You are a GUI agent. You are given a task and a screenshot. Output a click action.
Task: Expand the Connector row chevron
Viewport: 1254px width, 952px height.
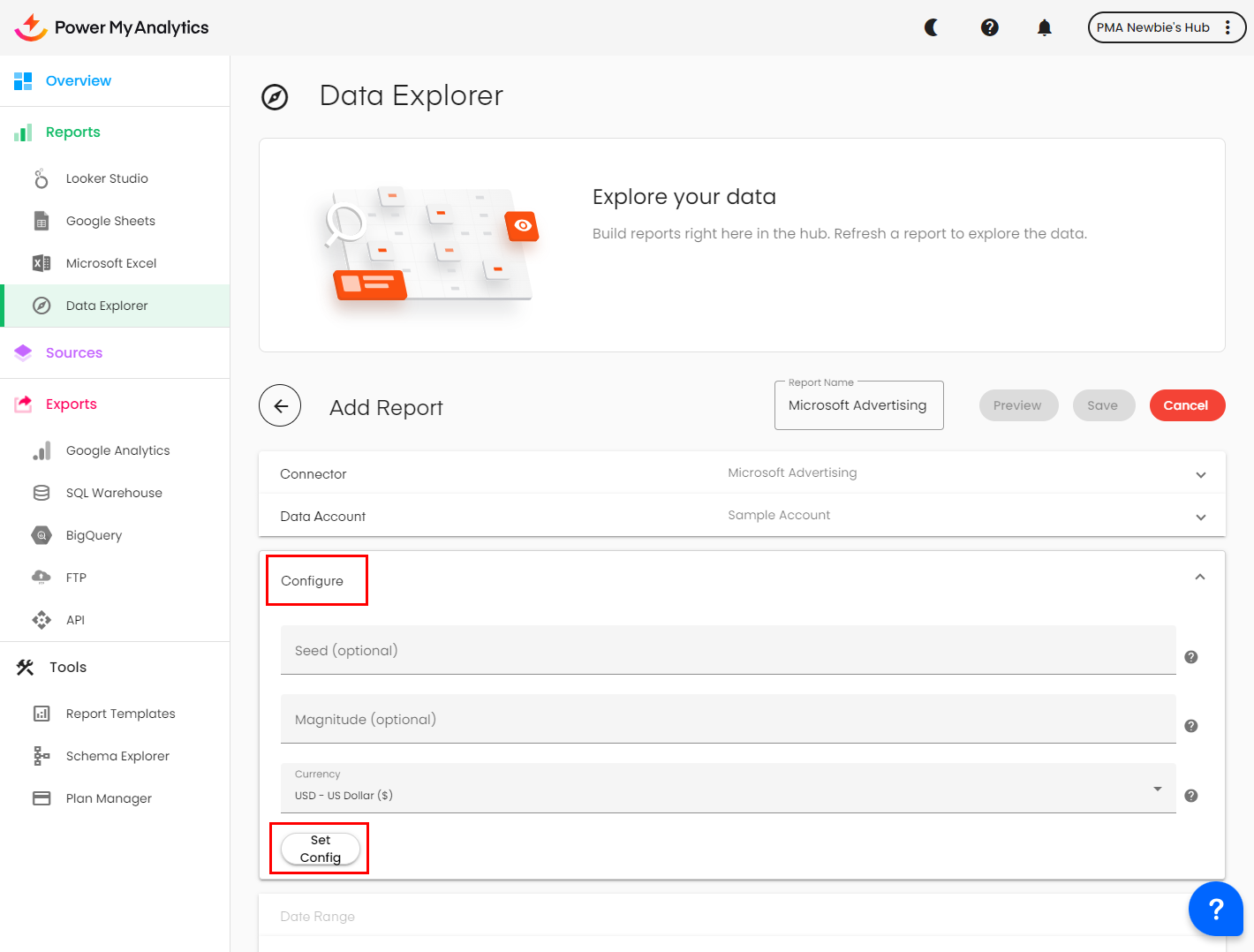click(x=1200, y=475)
